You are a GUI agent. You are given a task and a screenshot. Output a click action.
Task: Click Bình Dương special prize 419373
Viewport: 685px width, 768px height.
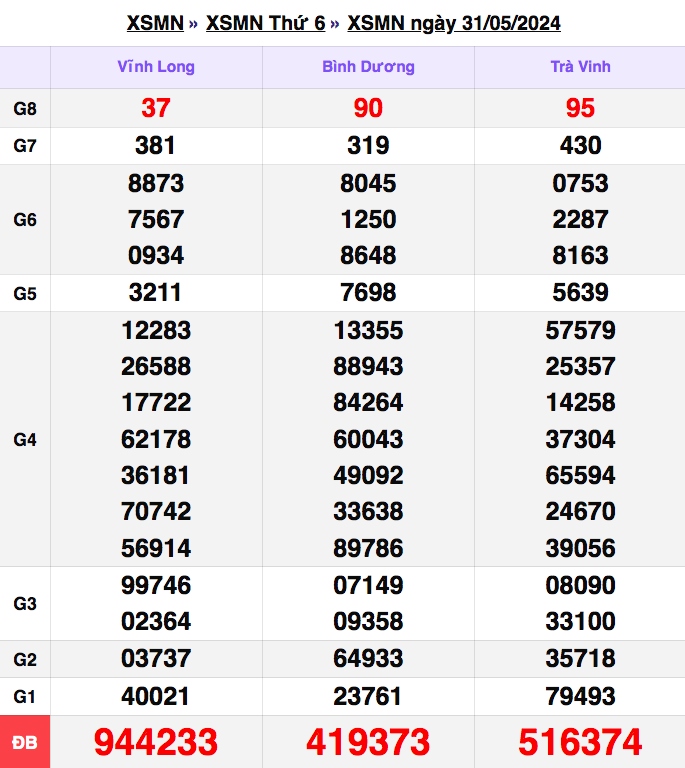[x=368, y=742]
